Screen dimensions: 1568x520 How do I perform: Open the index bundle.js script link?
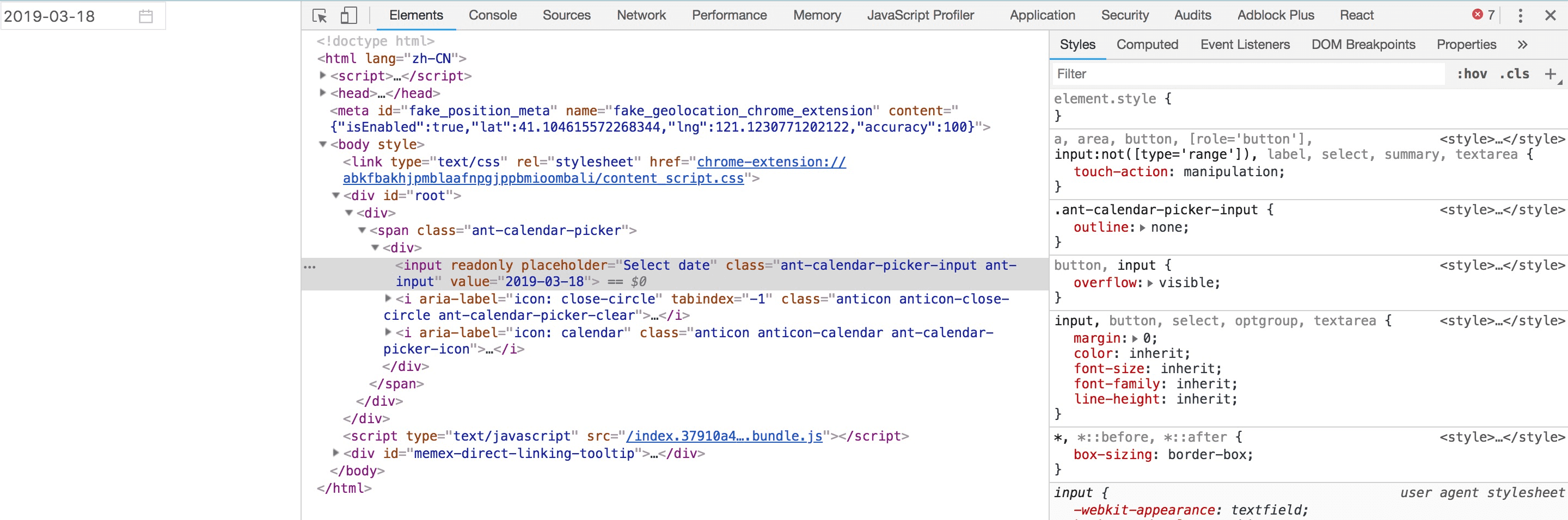coord(724,436)
